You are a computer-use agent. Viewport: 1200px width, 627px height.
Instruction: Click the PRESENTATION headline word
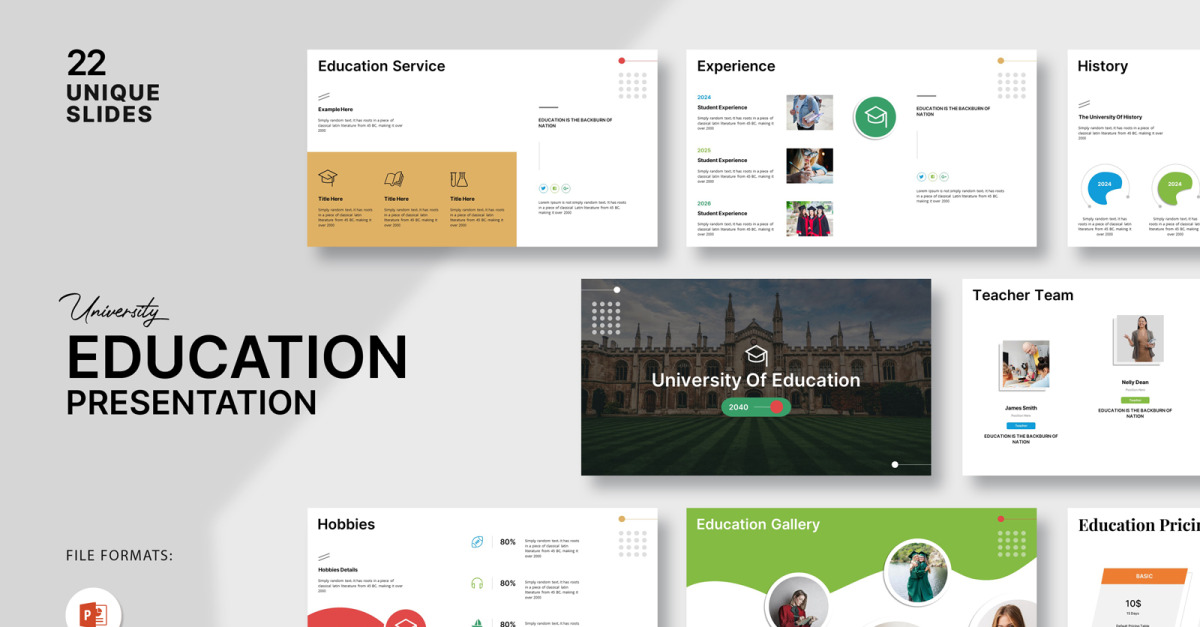pos(191,402)
